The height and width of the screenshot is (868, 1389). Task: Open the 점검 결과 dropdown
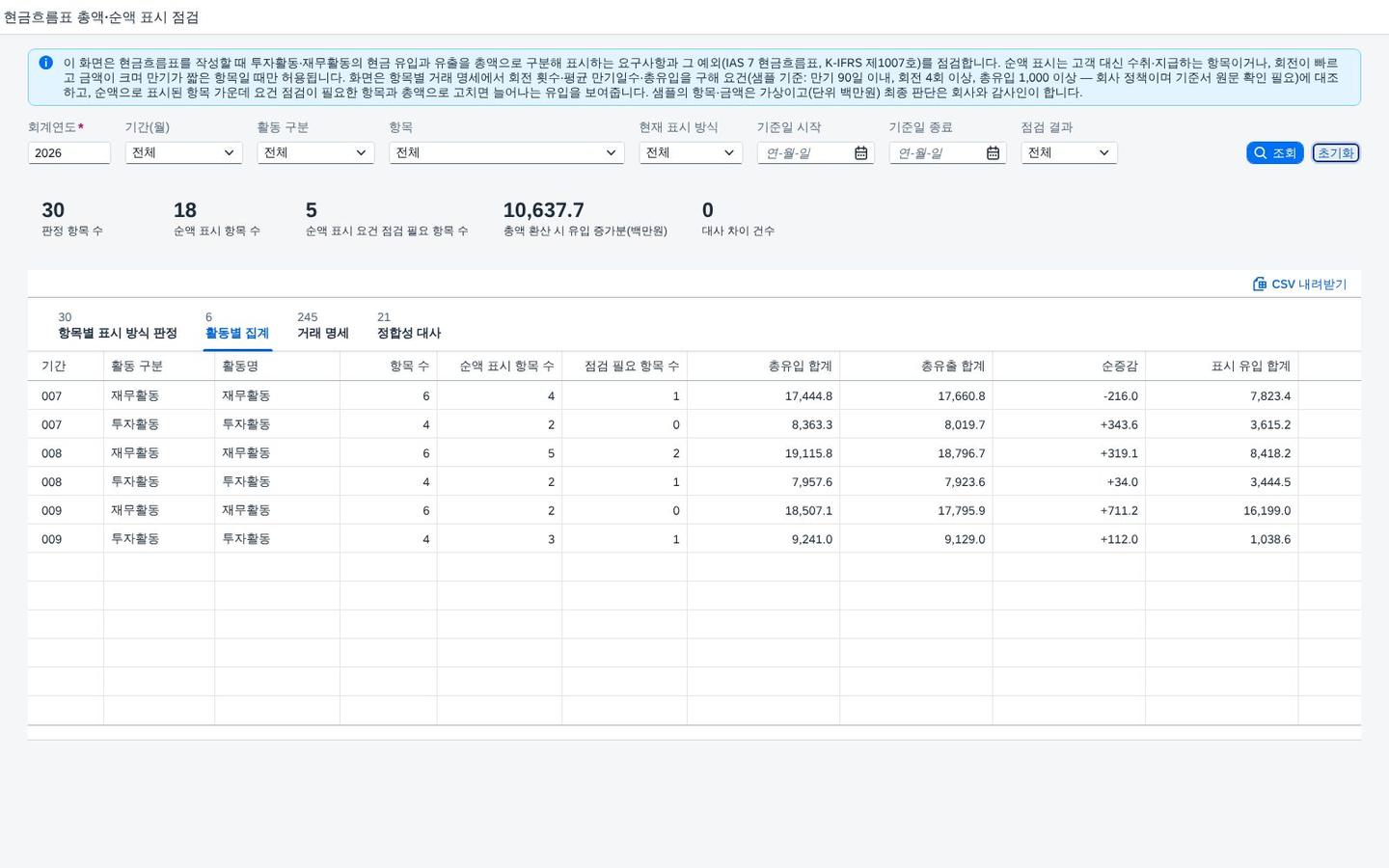coord(1069,152)
